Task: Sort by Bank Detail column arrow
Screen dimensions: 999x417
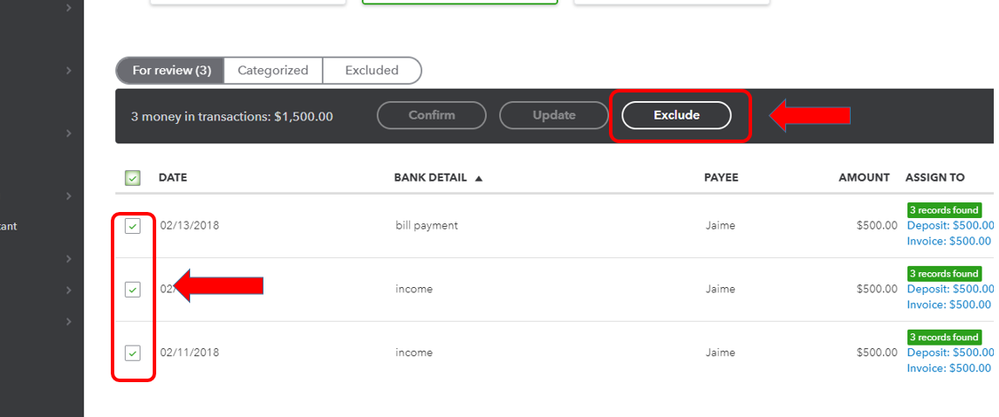Action: pyautogui.click(x=479, y=178)
